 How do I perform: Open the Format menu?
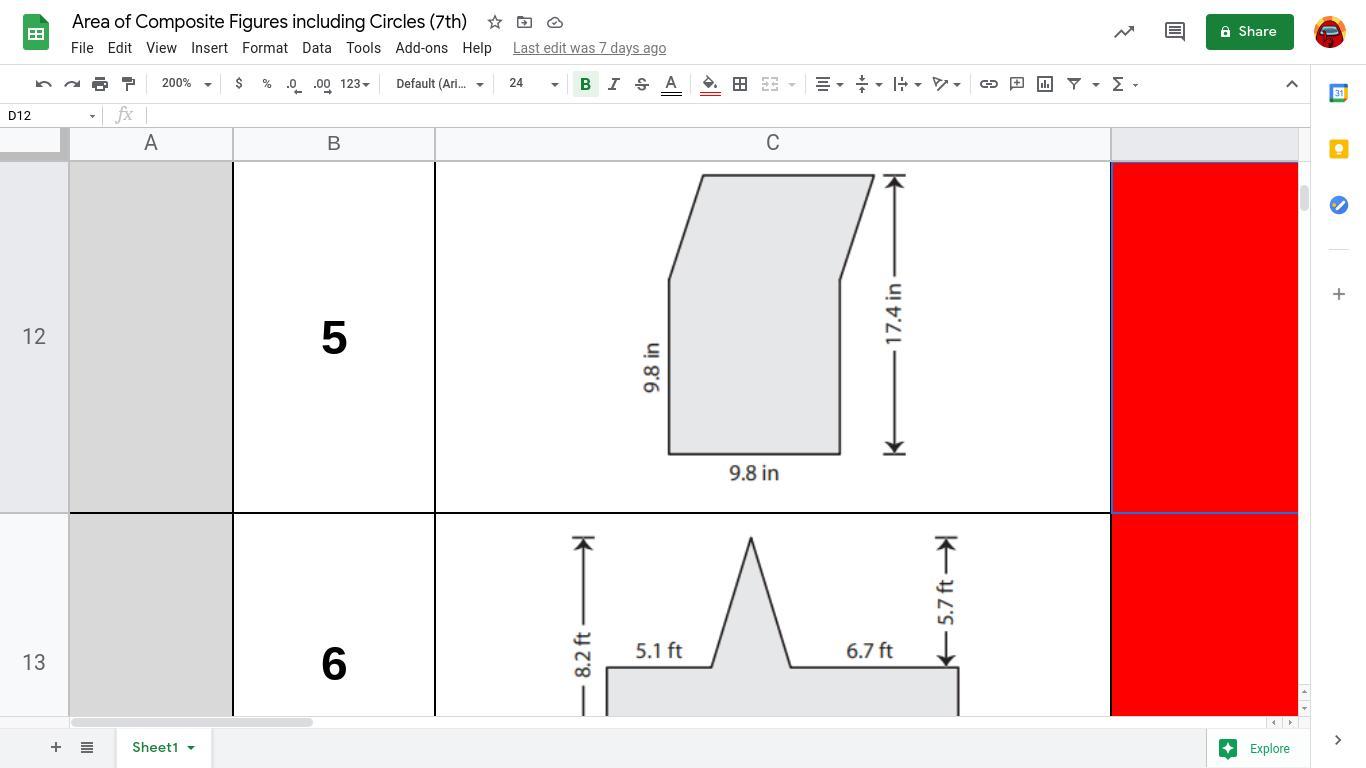pos(264,48)
